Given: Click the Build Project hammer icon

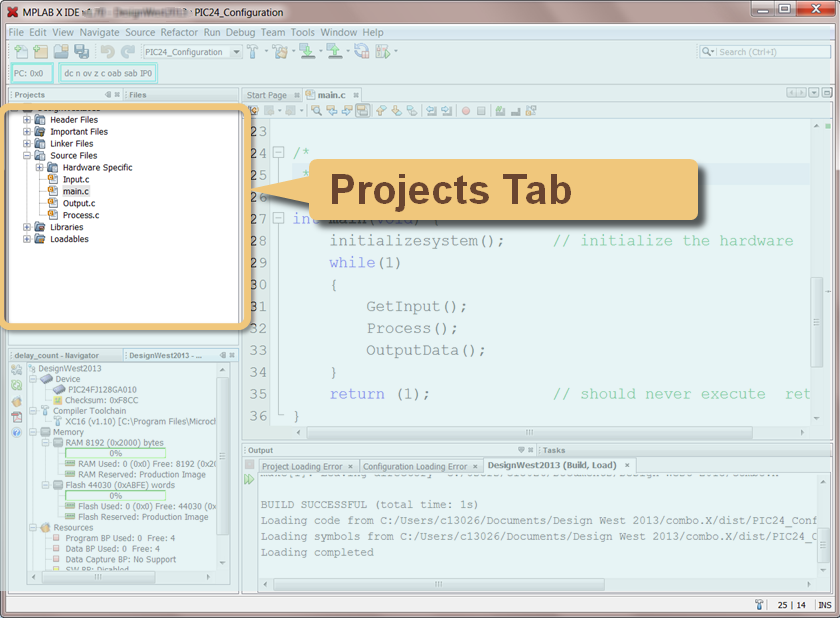Looking at the screenshot, I should pyautogui.click(x=251, y=52).
